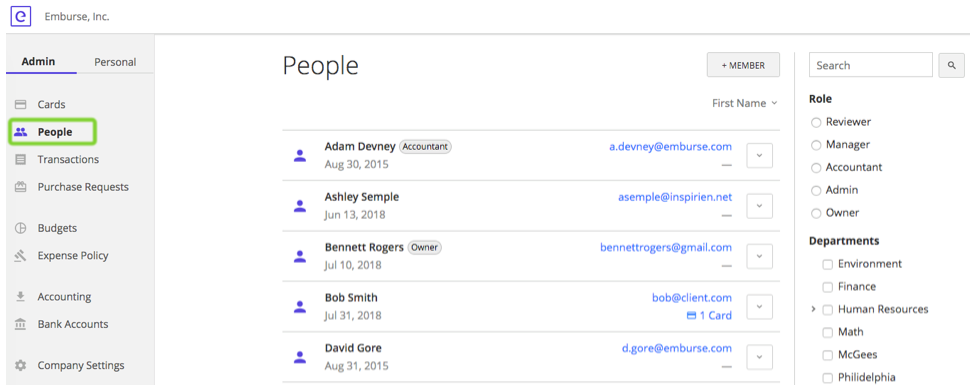Screen dimensions: 970x385
Task: Select the Owner role filter
Action: point(816,213)
